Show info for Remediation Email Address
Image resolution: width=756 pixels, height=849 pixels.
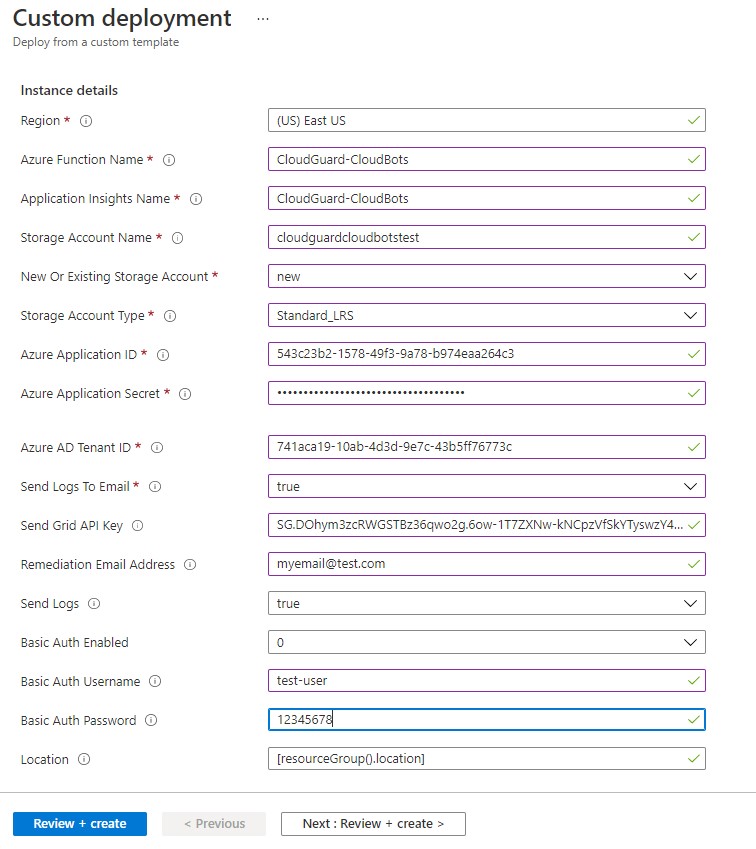point(190,565)
